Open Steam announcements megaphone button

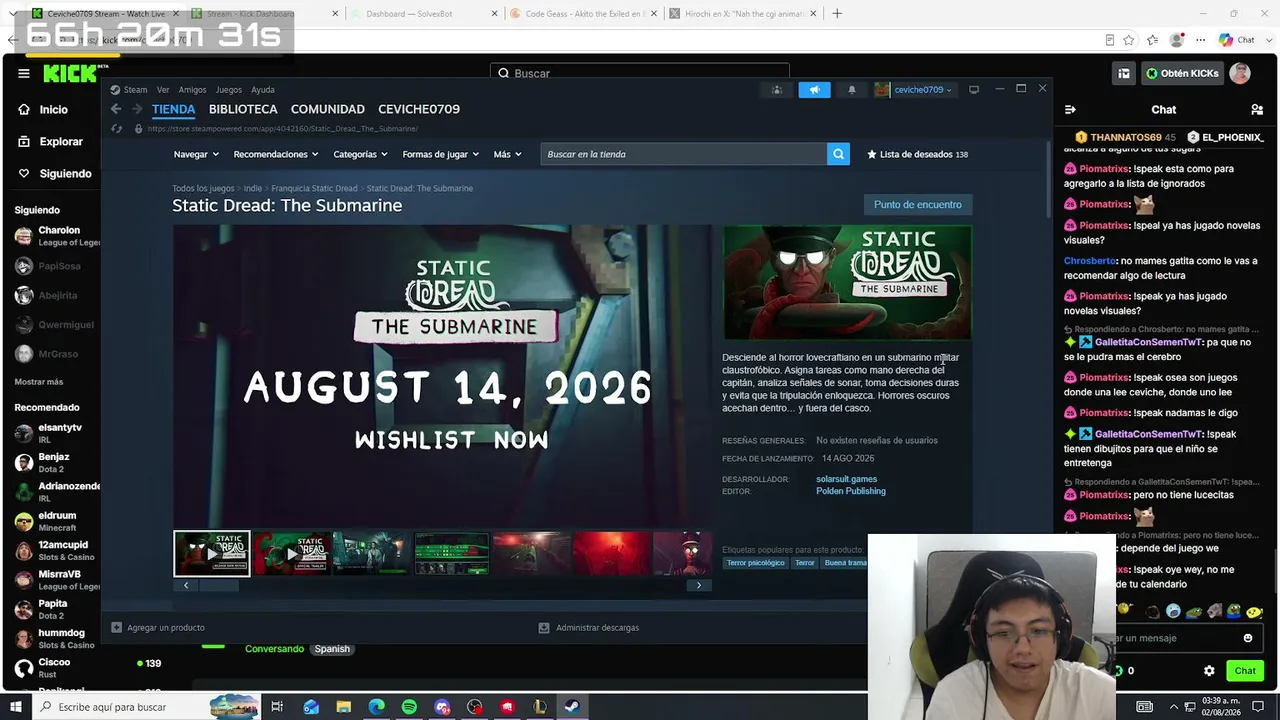click(x=814, y=90)
